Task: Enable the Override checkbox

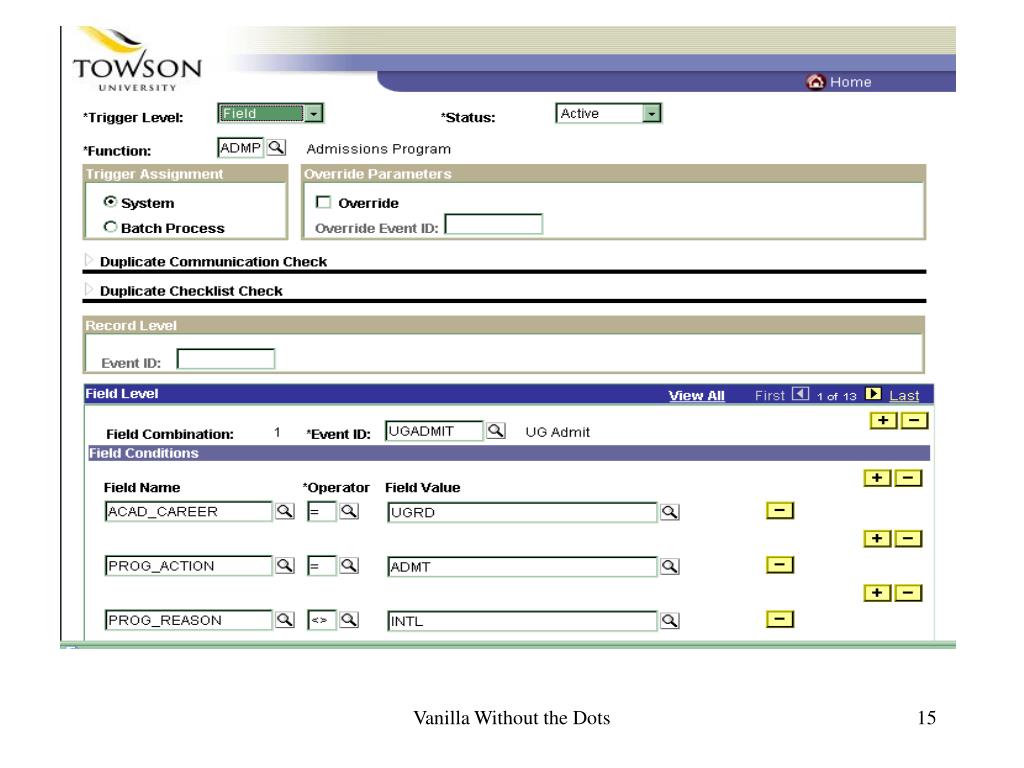Action: click(x=323, y=202)
